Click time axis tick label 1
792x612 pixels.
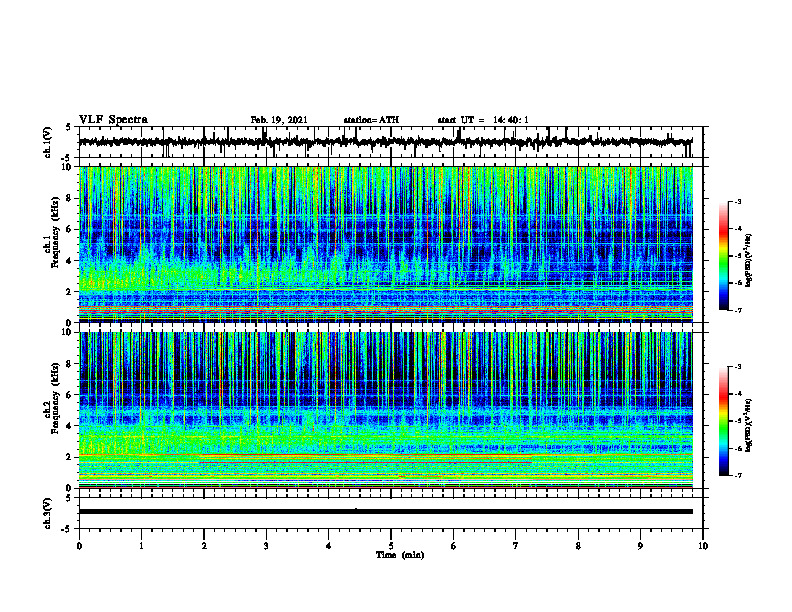[x=141, y=546]
